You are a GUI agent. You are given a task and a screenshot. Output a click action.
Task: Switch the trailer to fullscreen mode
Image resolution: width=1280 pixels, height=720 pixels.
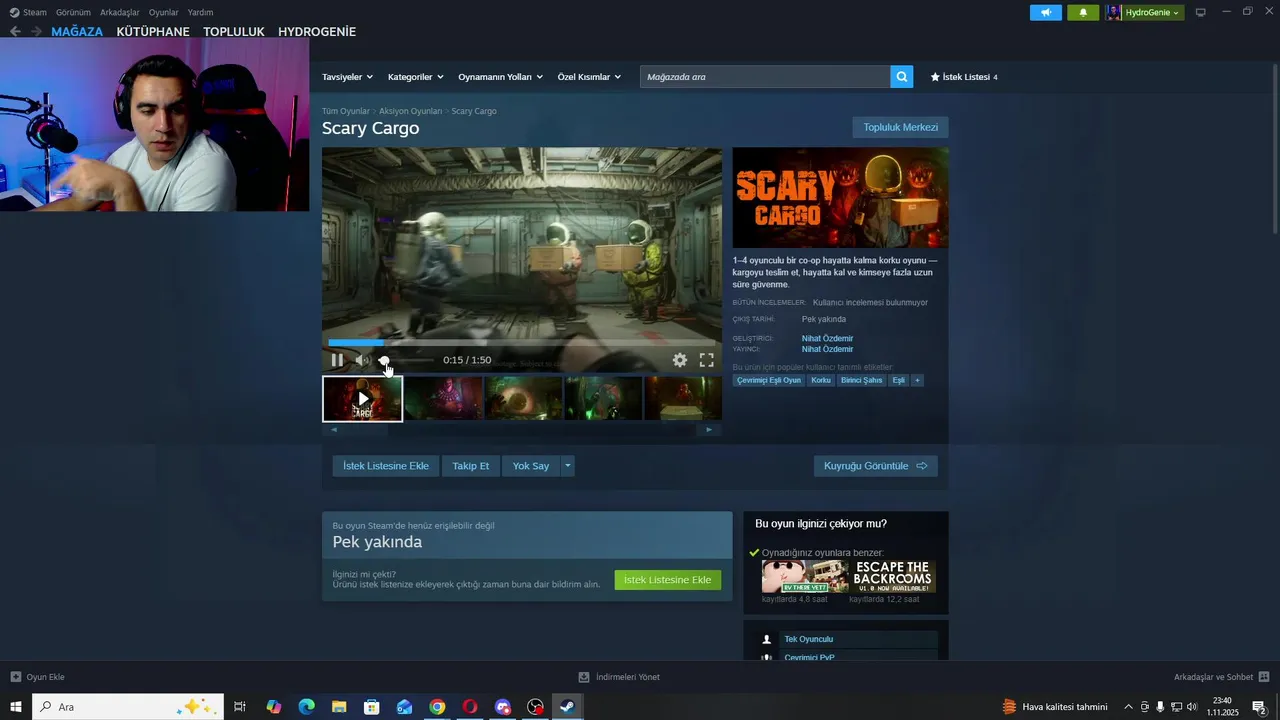coord(706,360)
